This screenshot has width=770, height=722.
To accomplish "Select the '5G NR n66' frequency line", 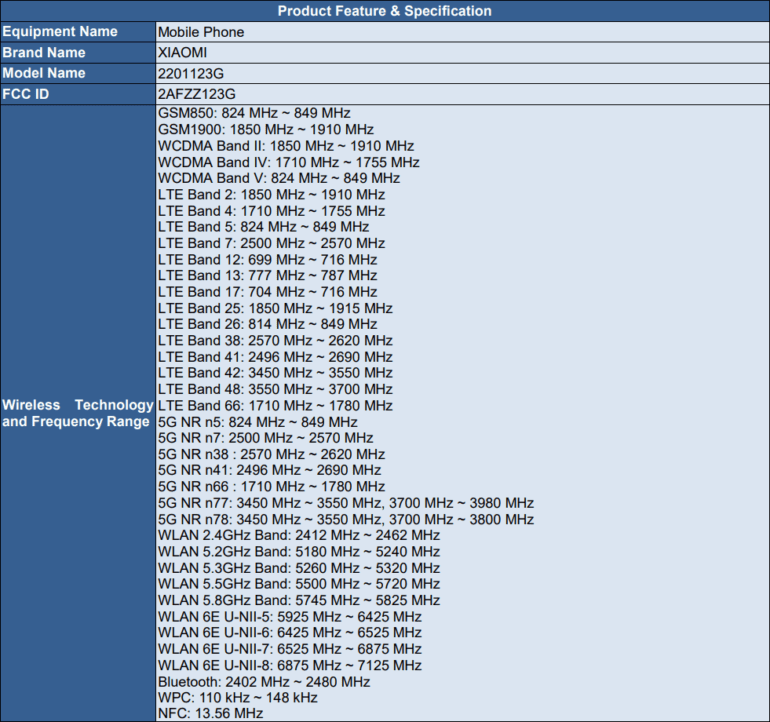I will point(271,486).
